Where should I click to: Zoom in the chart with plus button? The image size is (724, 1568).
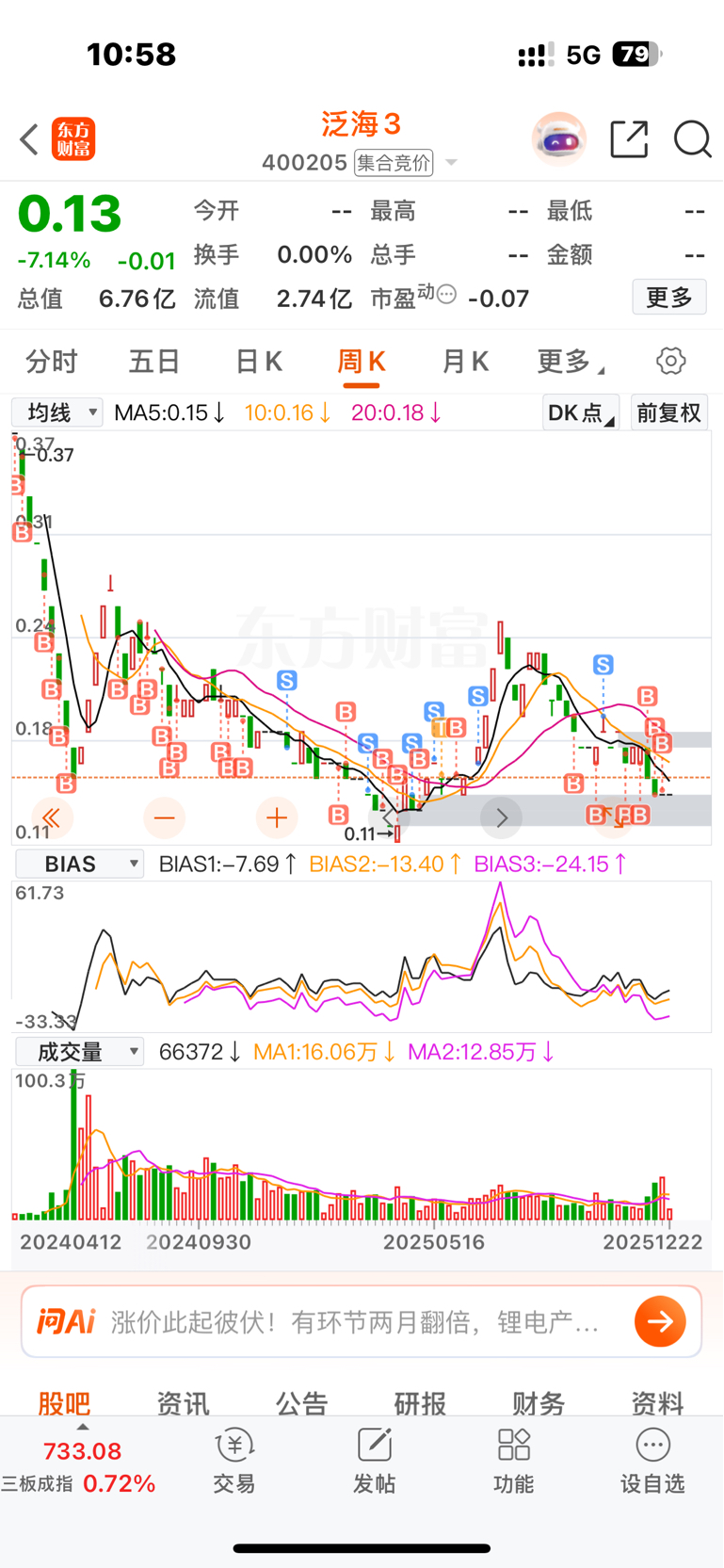(277, 817)
